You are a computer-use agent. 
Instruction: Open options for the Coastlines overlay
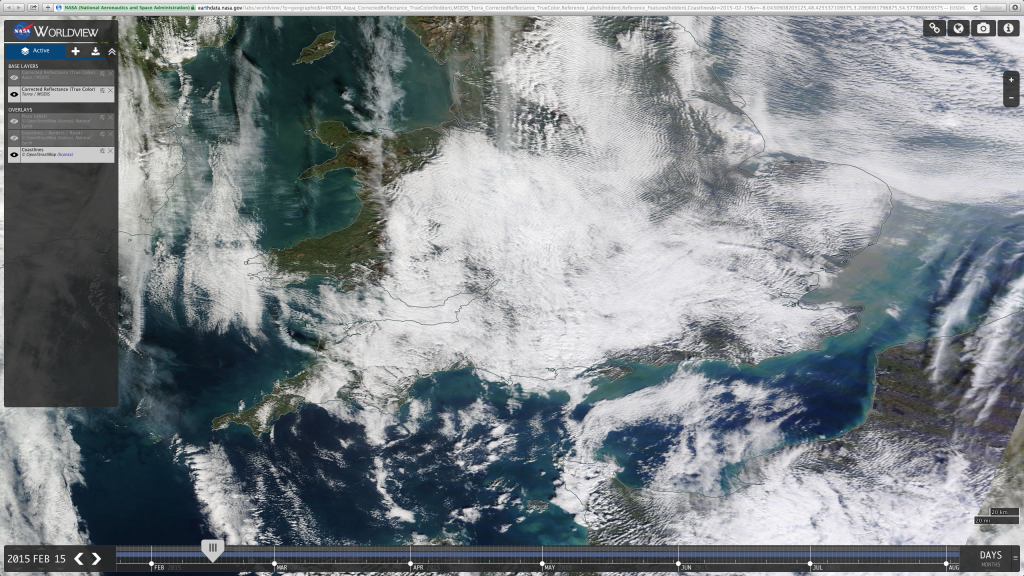(103, 151)
